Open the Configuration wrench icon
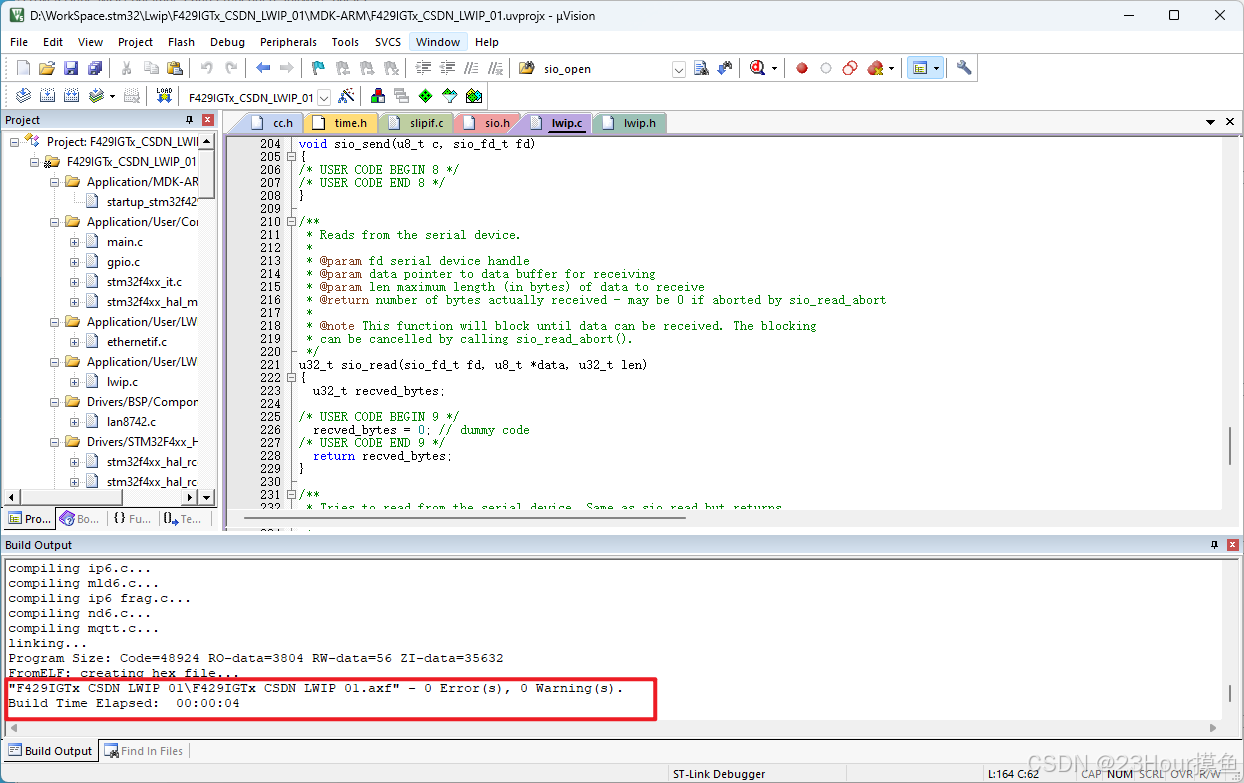 (963, 67)
